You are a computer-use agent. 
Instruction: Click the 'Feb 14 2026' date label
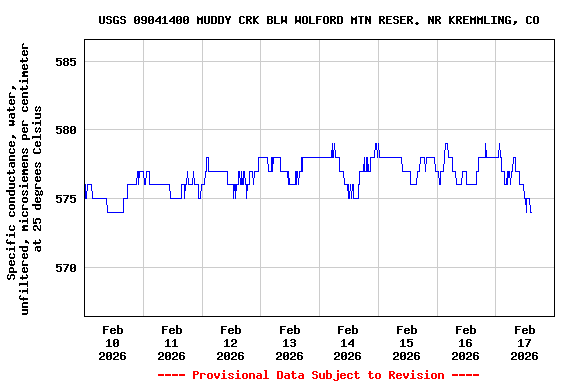tap(348, 343)
